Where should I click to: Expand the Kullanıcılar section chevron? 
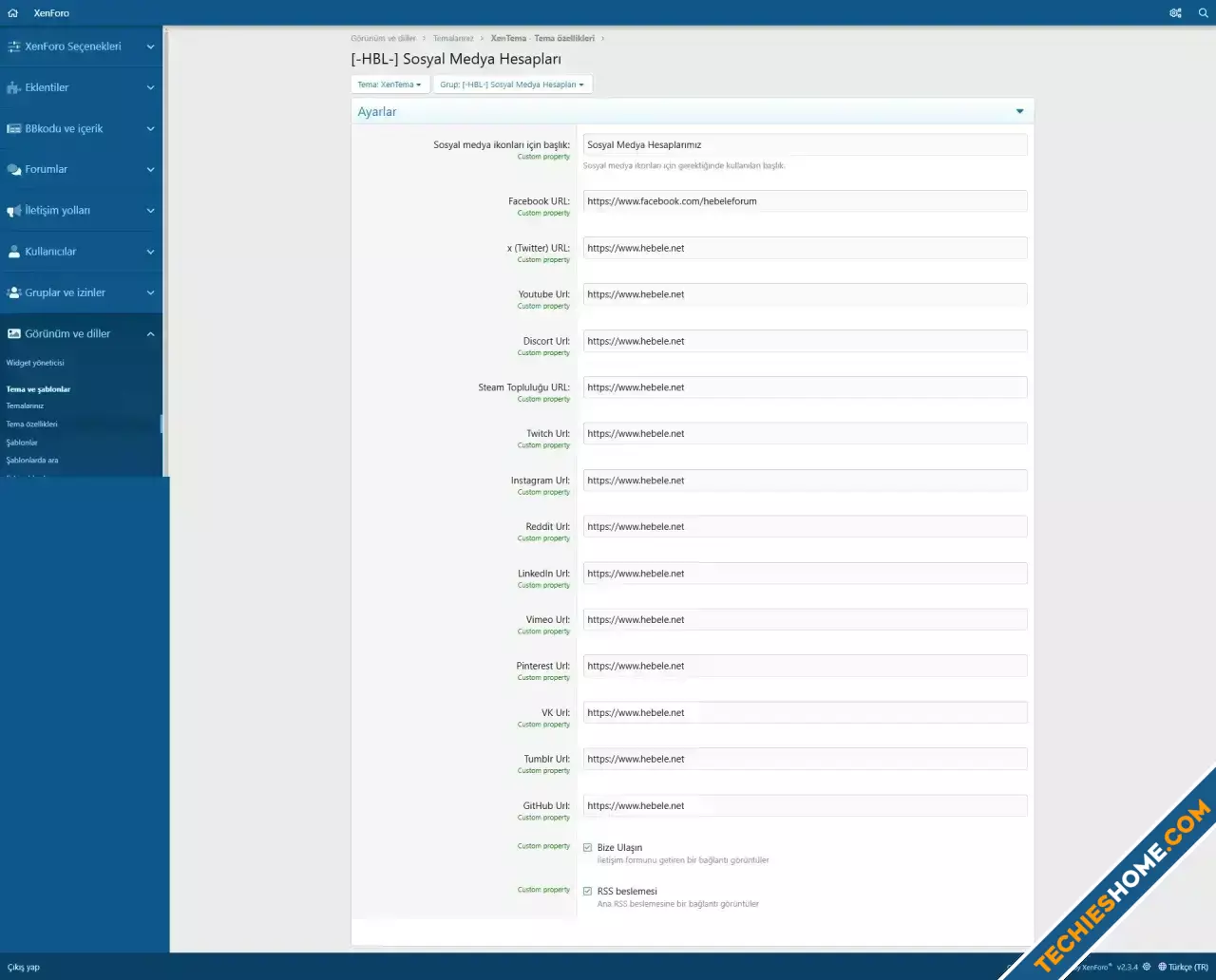150,252
